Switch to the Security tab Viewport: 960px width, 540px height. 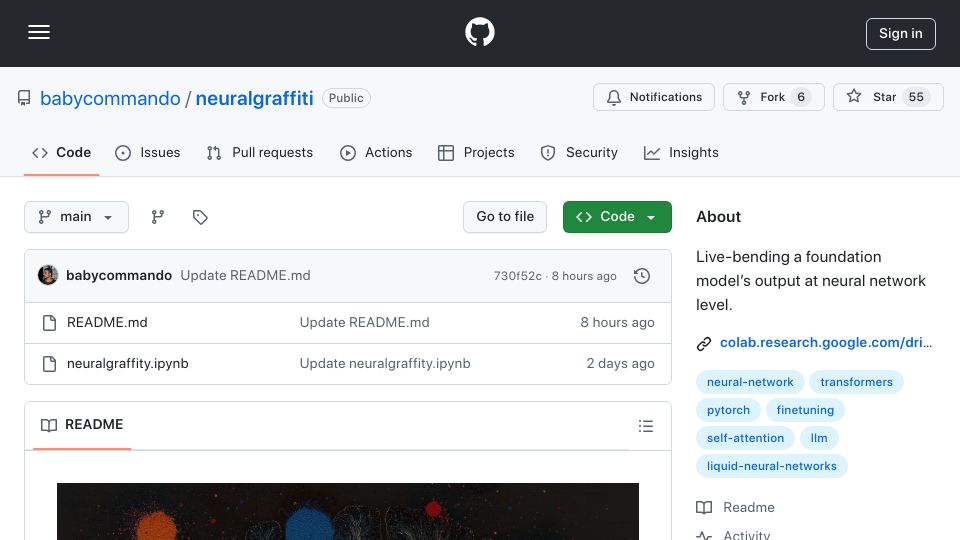pyautogui.click(x=579, y=152)
